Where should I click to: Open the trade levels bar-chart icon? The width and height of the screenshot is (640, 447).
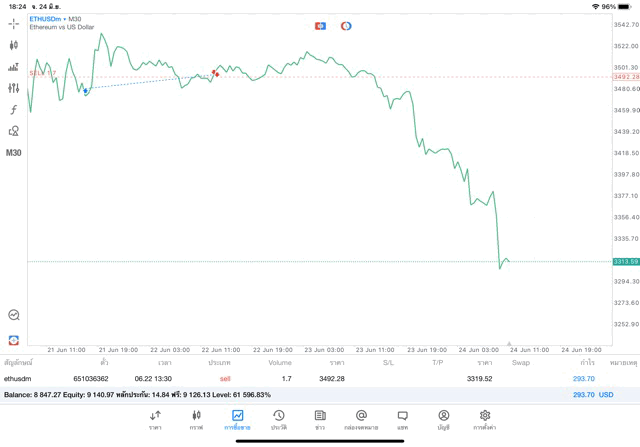pos(14,67)
